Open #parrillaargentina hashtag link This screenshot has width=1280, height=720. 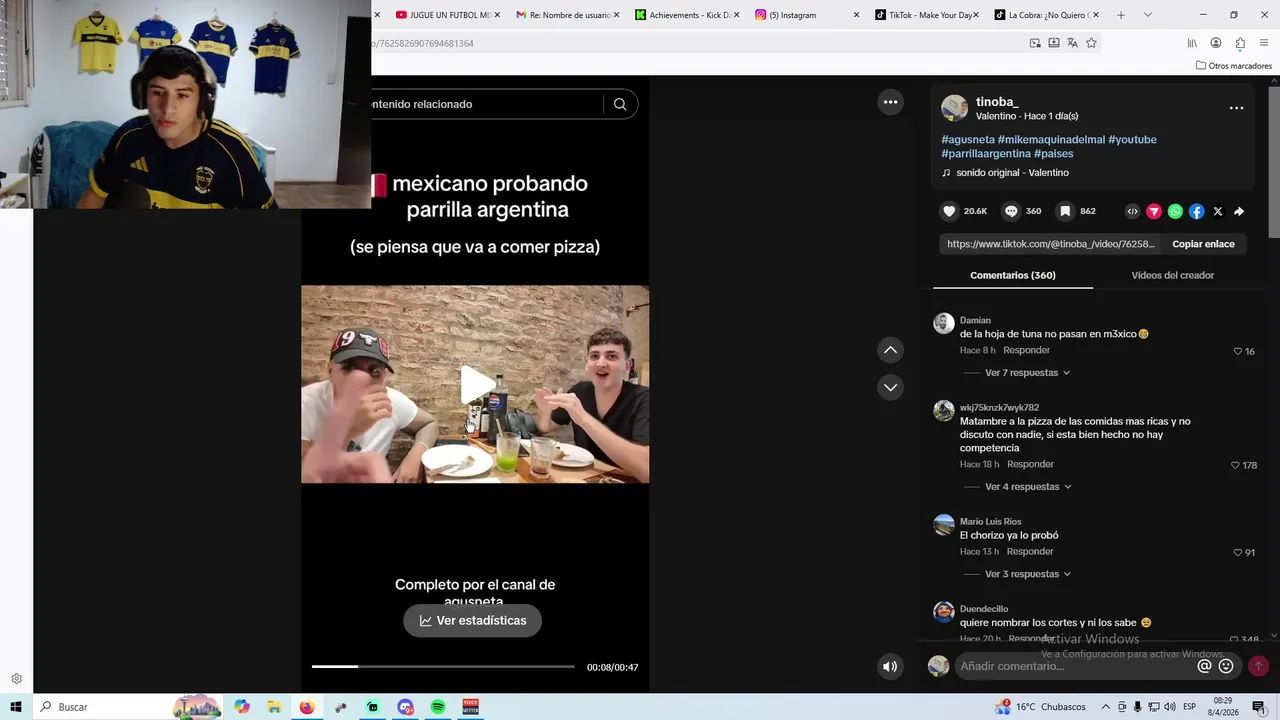point(986,154)
